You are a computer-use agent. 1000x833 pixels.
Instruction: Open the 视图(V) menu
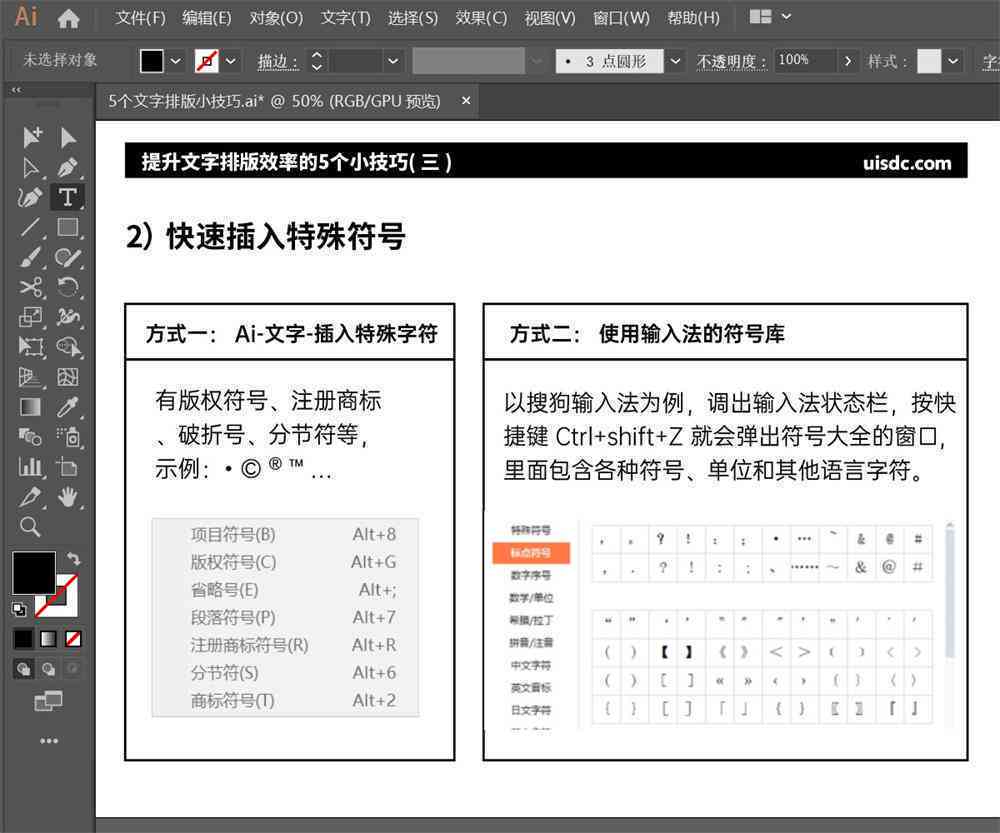pyautogui.click(x=549, y=18)
